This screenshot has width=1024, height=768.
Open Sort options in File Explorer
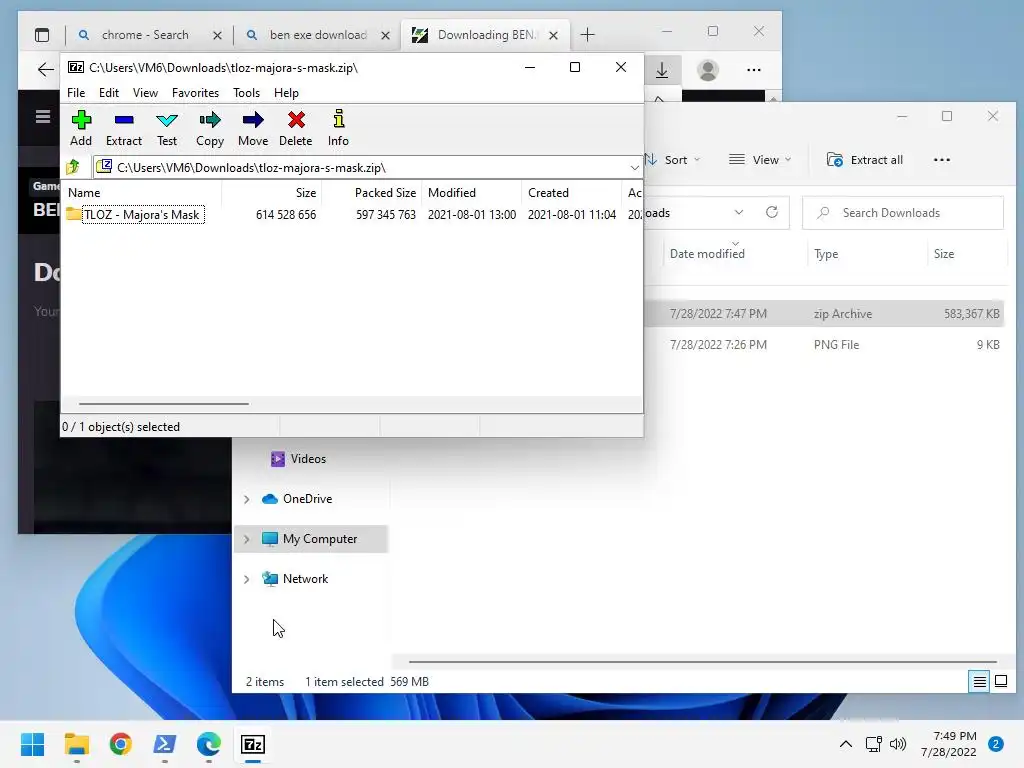click(x=673, y=160)
